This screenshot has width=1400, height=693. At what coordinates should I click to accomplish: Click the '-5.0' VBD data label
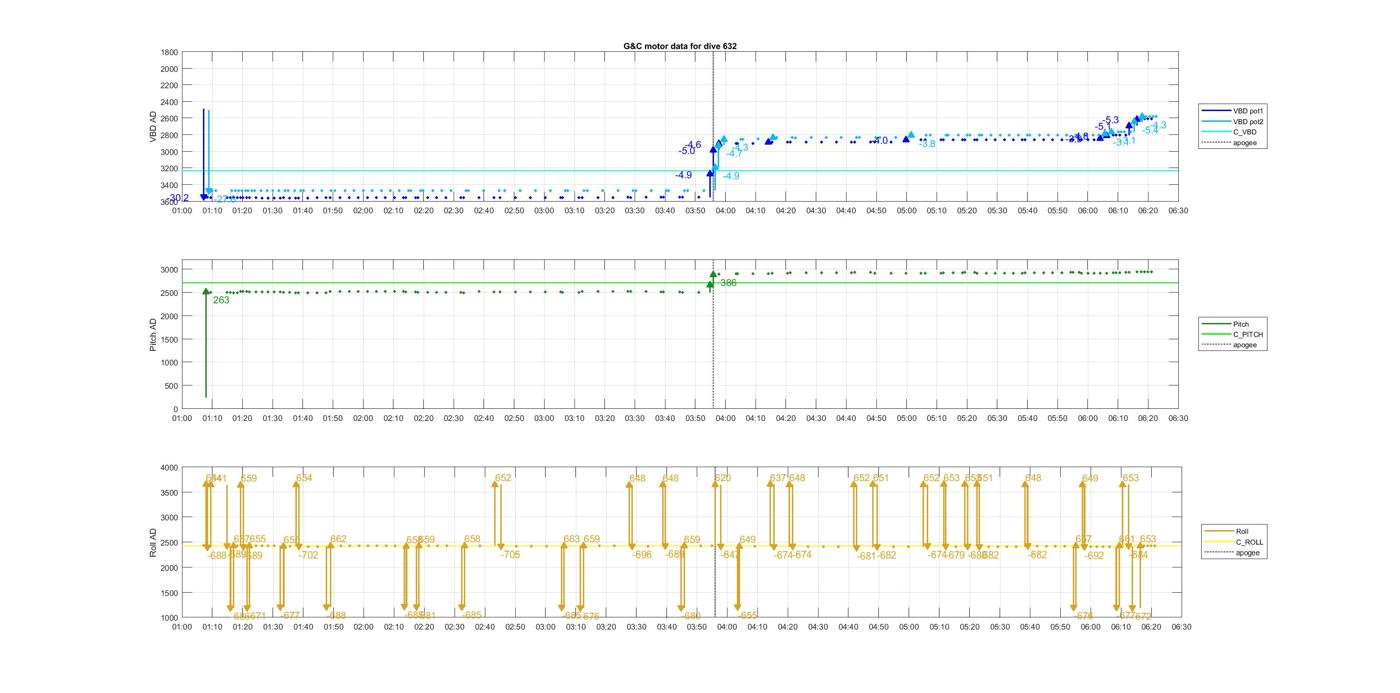(x=687, y=151)
